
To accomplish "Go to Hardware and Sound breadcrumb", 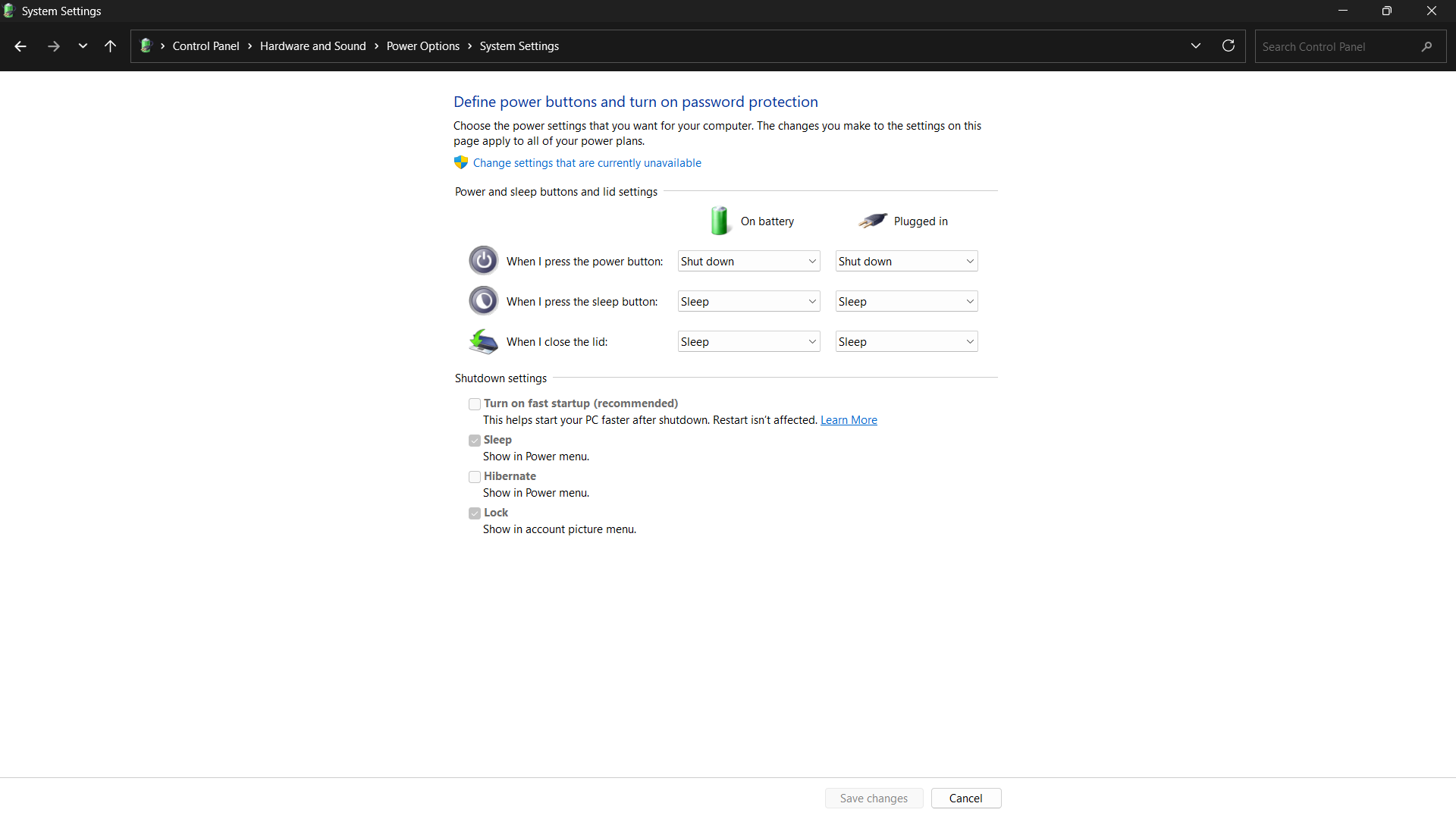I will click(x=312, y=46).
